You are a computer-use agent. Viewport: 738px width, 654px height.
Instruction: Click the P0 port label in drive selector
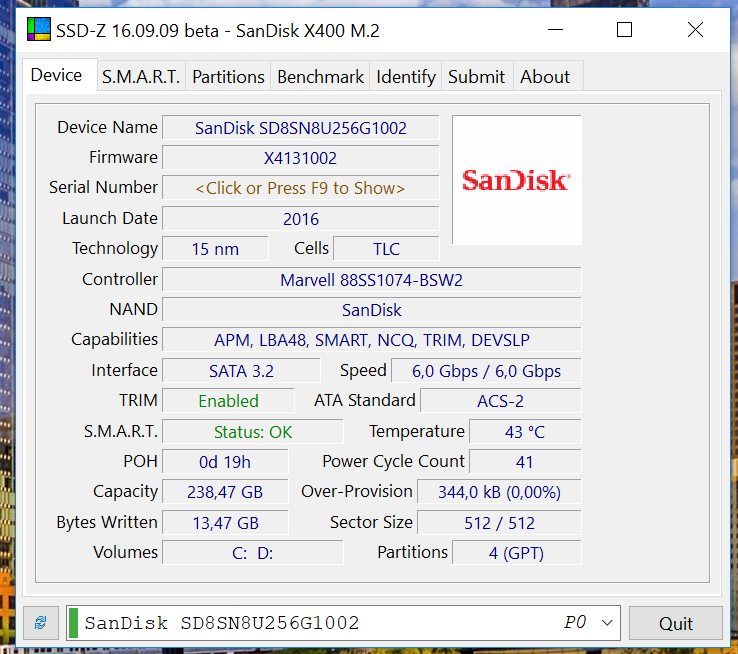pos(575,622)
